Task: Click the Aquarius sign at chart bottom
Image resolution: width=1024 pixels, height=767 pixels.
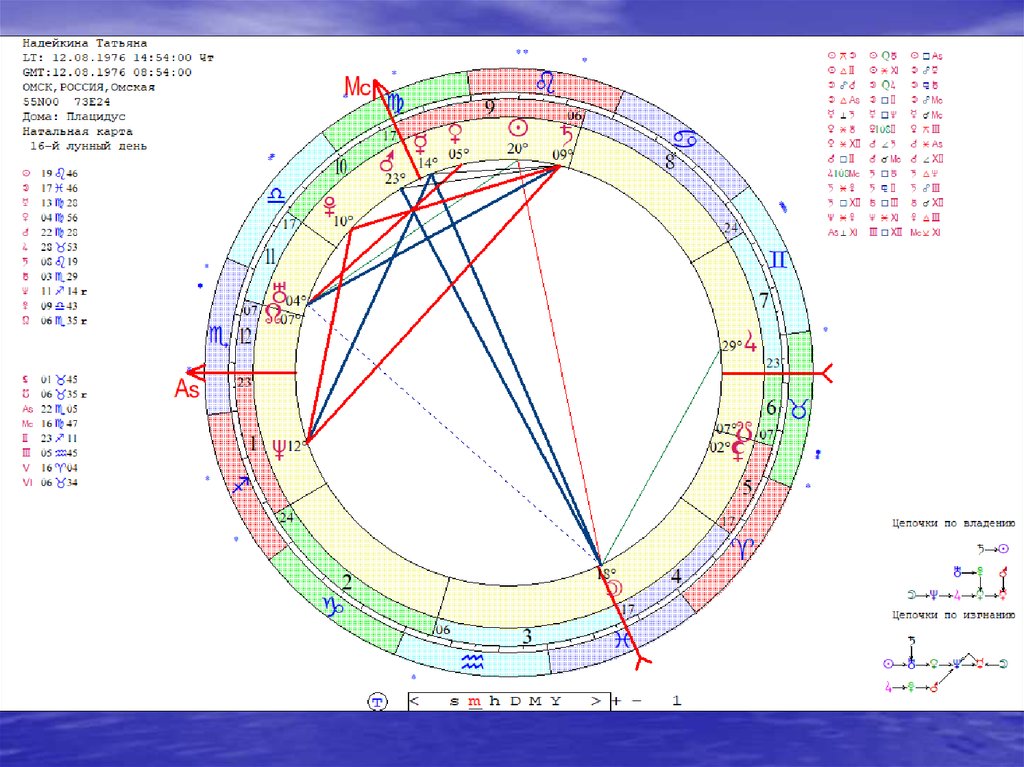Action: point(472,661)
